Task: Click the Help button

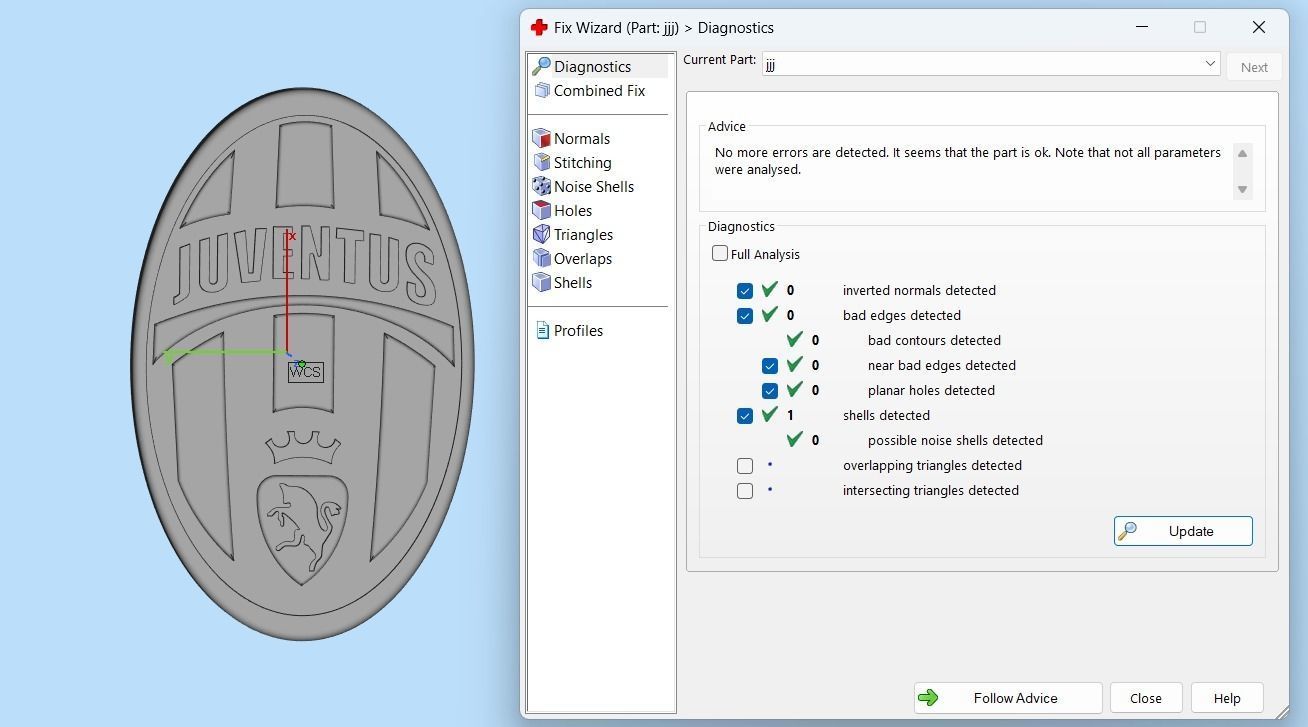Action: click(1227, 698)
